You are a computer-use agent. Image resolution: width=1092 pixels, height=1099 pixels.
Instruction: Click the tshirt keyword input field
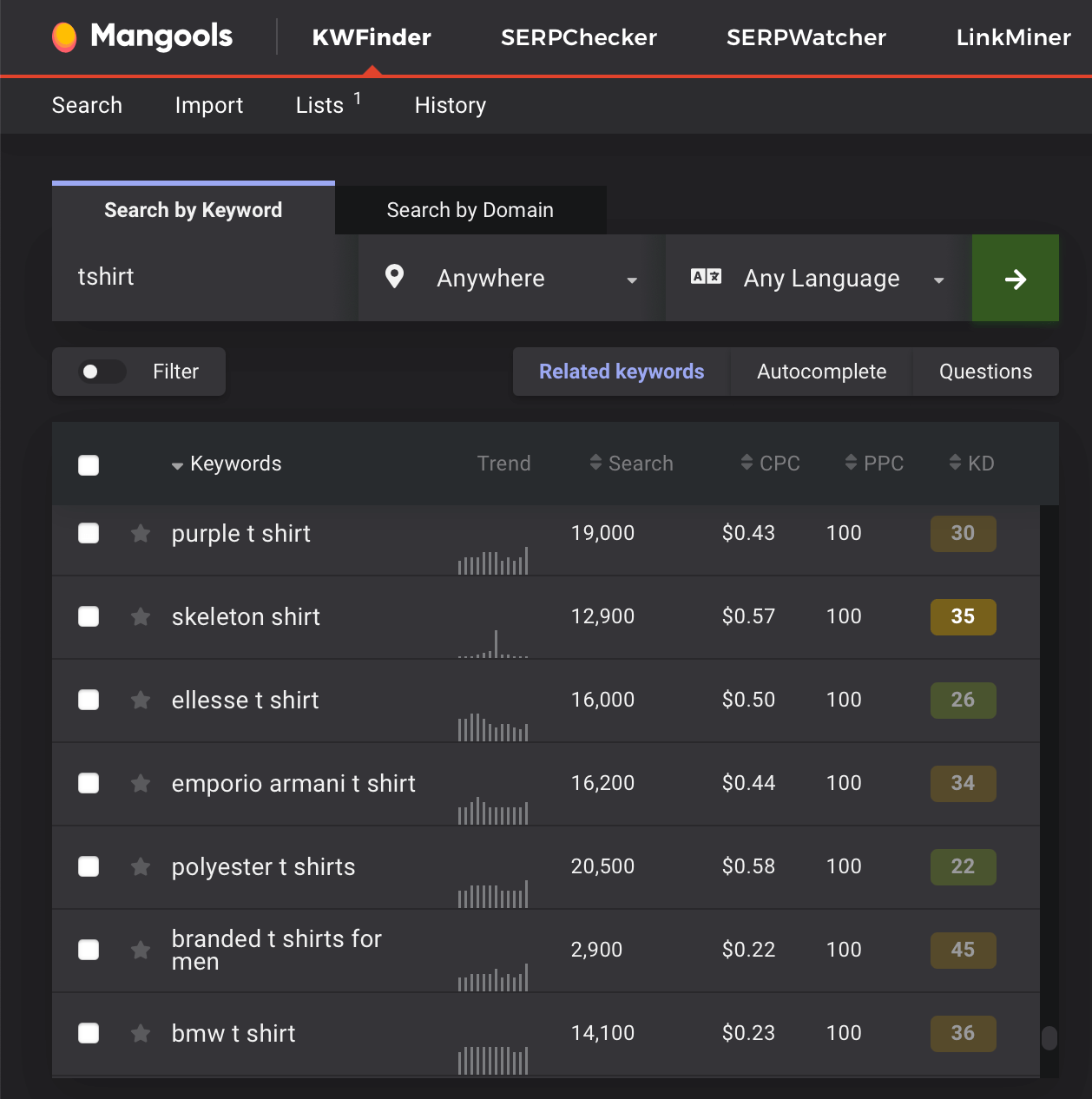tap(205, 278)
